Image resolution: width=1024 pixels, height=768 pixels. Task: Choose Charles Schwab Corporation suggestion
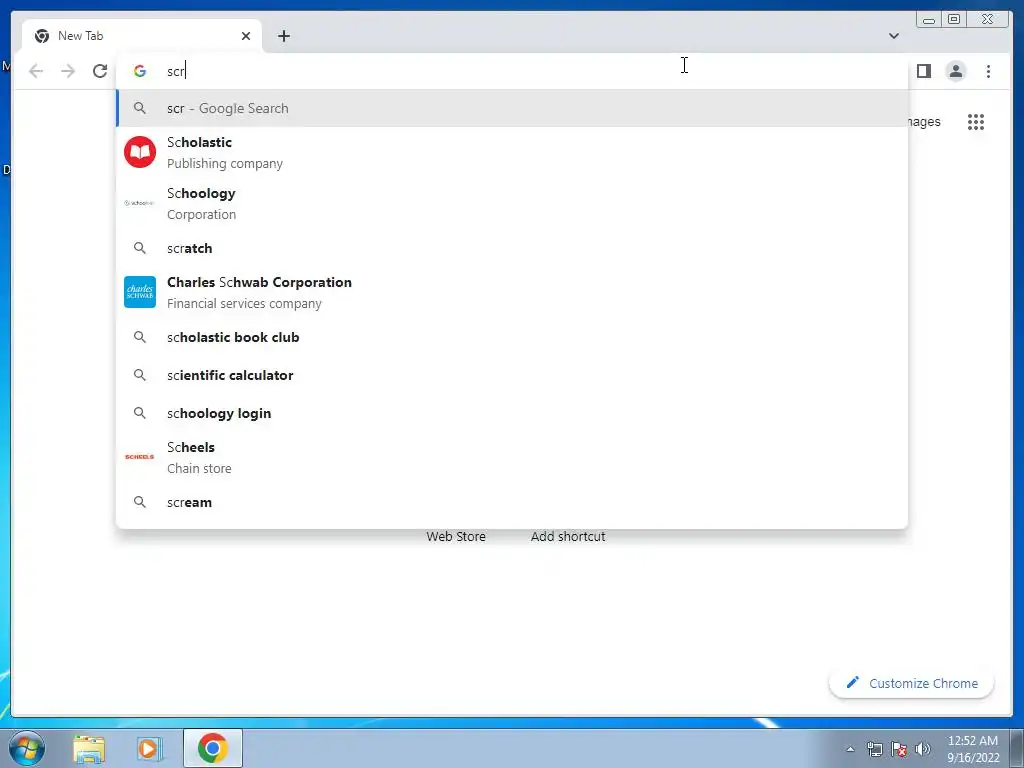(512, 292)
